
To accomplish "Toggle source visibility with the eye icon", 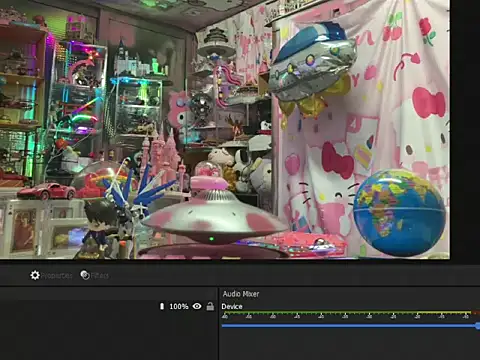I will pyautogui.click(x=197, y=306).
